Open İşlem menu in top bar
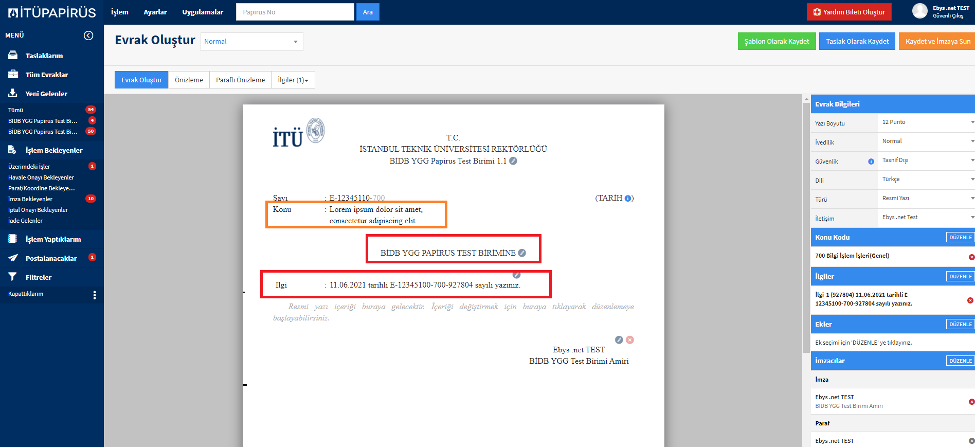 pos(120,12)
